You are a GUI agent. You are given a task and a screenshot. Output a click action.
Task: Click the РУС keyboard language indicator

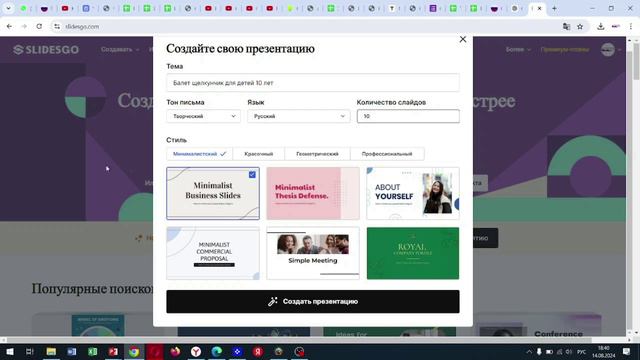pyautogui.click(x=582, y=351)
